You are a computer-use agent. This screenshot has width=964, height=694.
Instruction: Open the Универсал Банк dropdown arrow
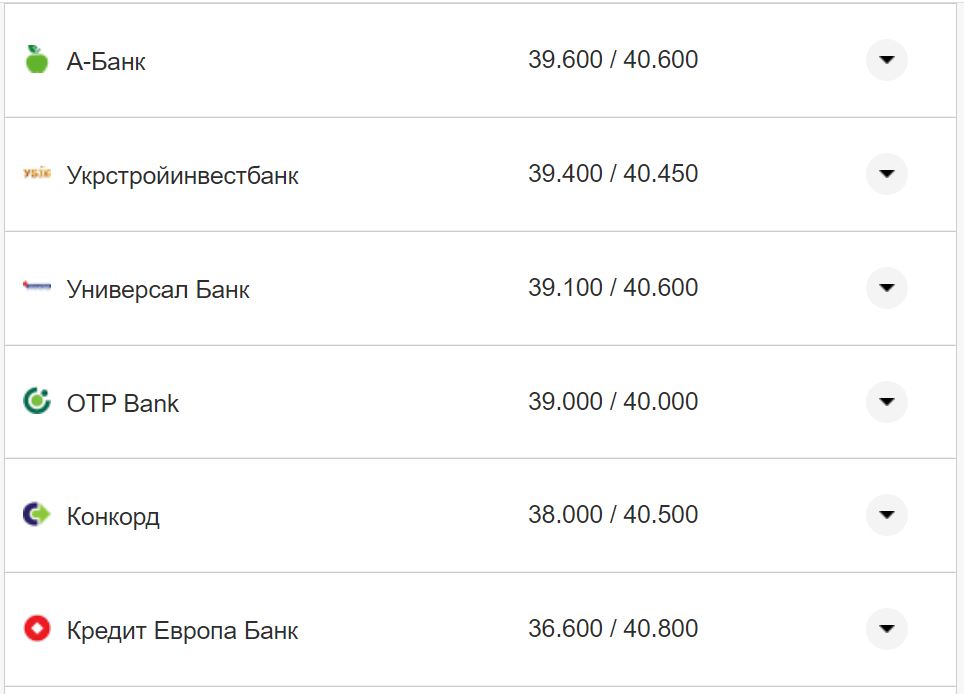[886, 288]
